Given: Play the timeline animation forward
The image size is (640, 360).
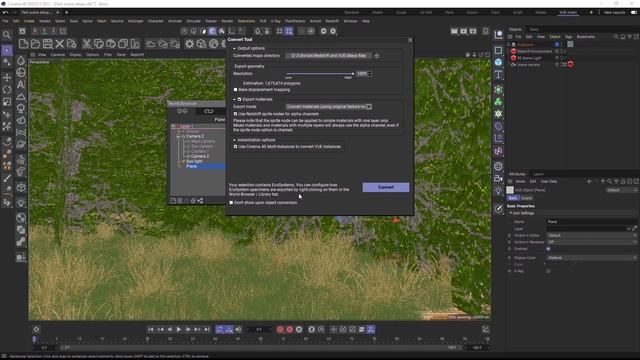Looking at the screenshot, I should (179, 329).
